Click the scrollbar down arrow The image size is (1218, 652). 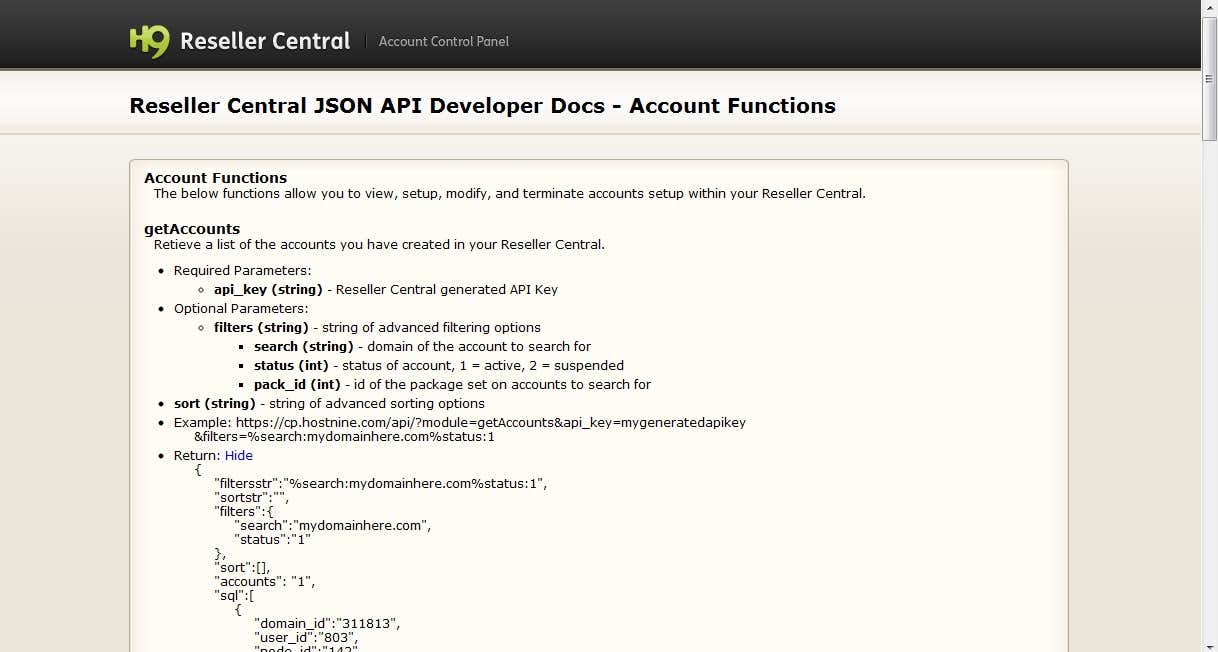pyautogui.click(x=1209, y=644)
